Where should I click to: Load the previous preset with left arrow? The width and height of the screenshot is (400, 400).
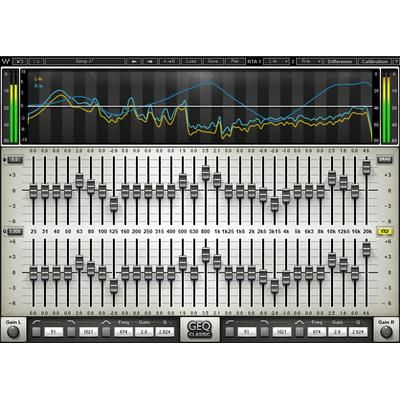[134, 61]
